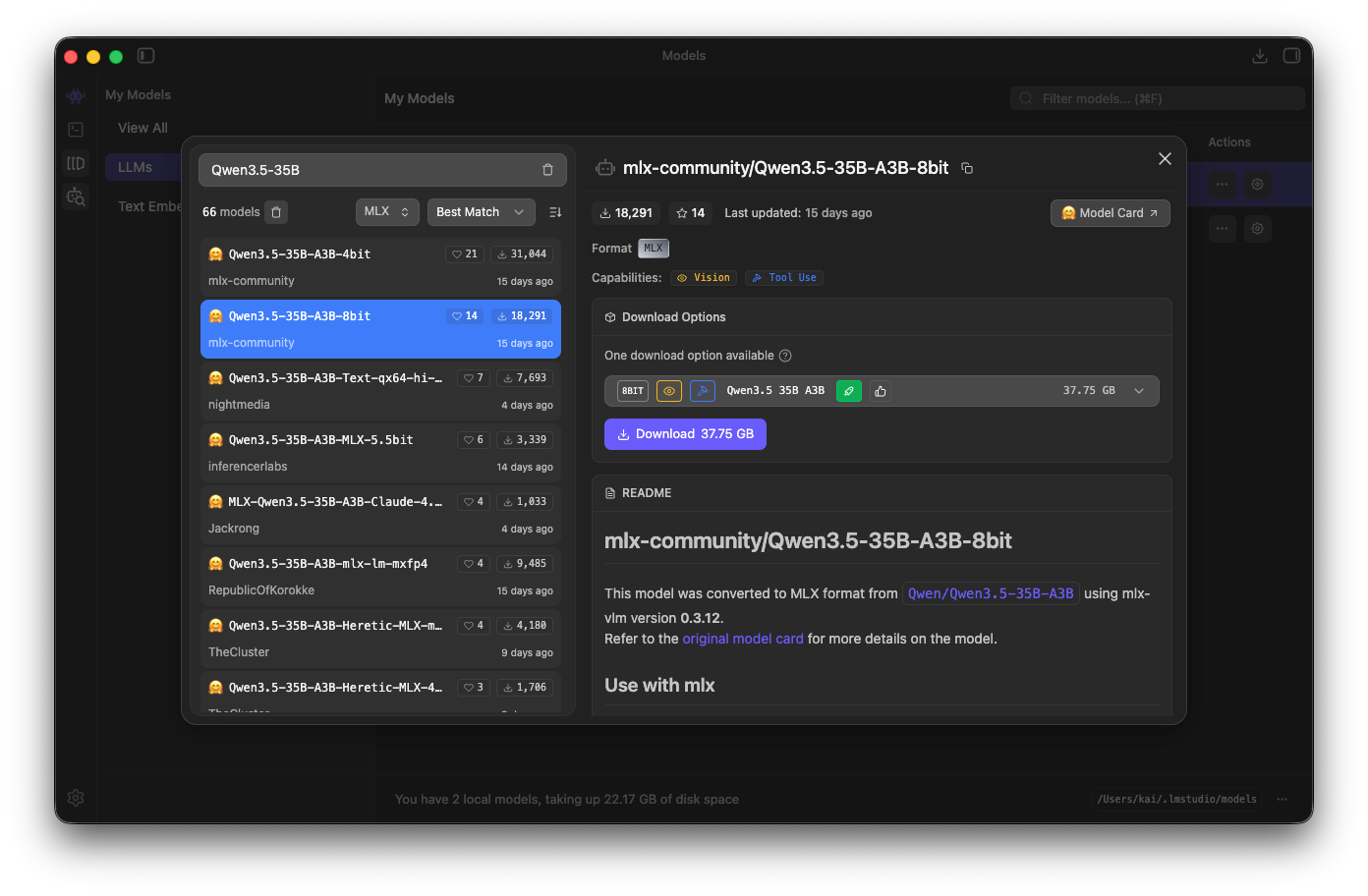
Task: Select LLMs in the My Models sidebar
Action: 136,167
